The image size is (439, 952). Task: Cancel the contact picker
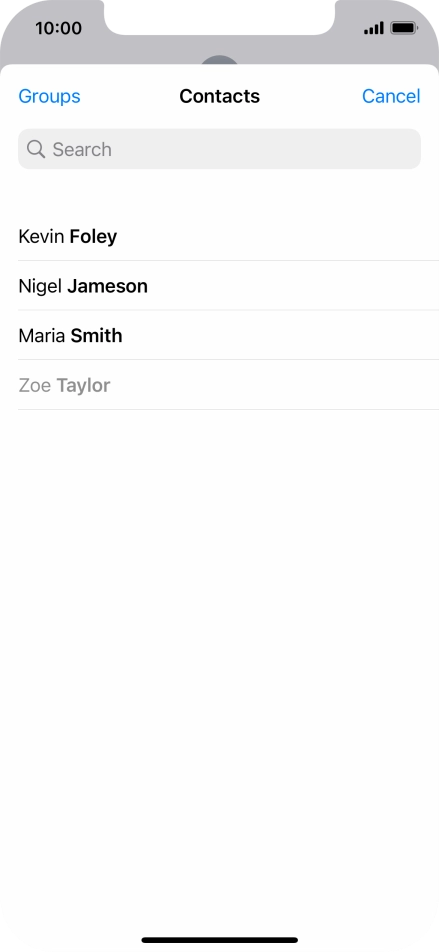tap(391, 96)
